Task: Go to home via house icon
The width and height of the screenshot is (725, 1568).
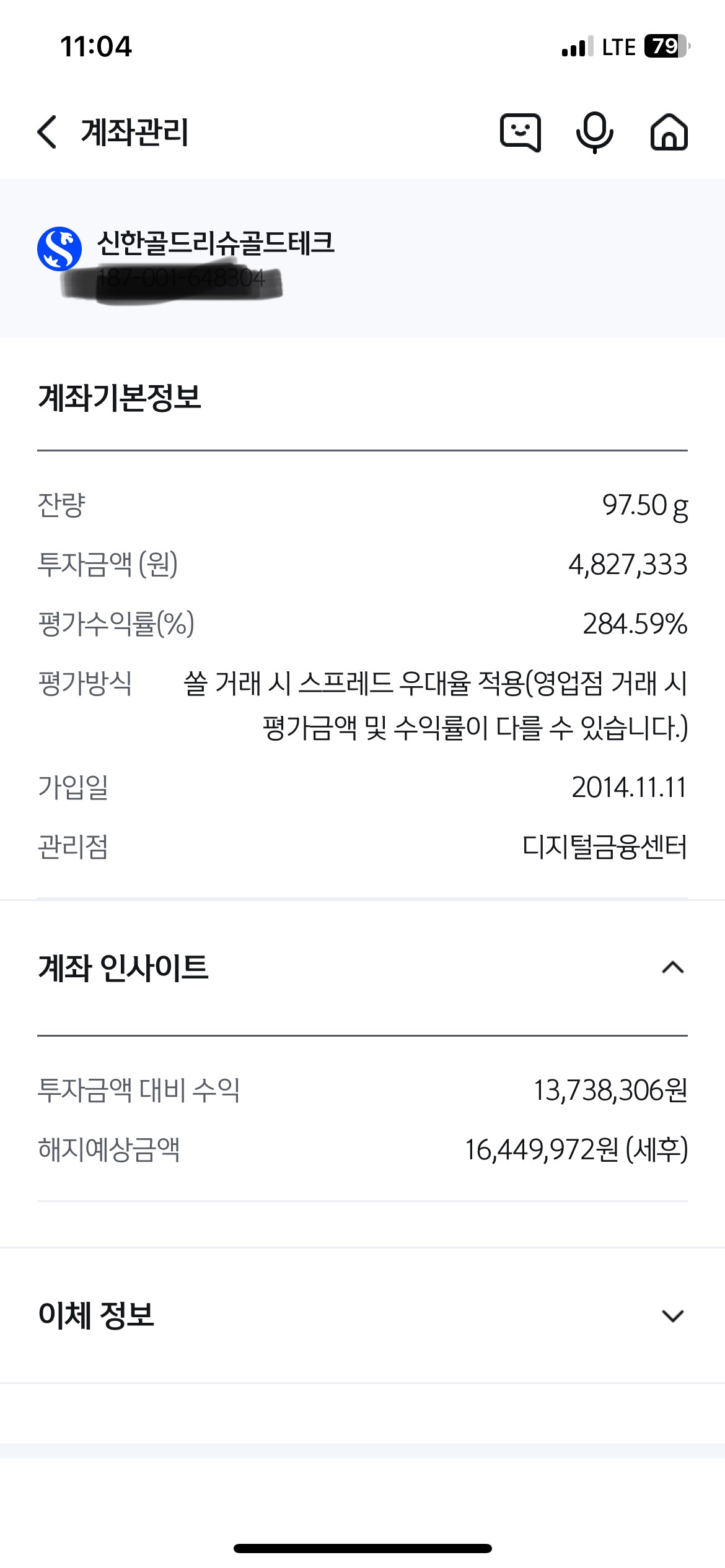Action: (x=669, y=132)
